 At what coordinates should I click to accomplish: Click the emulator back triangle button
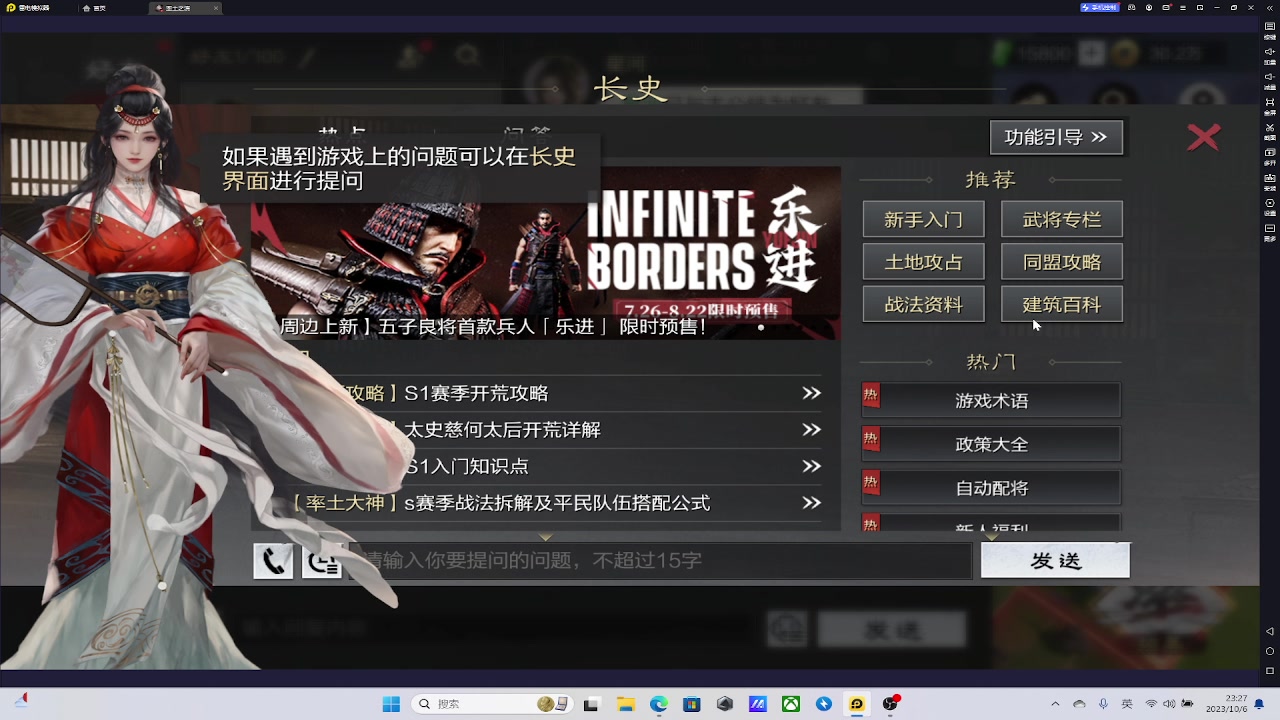pyautogui.click(x=1270, y=631)
